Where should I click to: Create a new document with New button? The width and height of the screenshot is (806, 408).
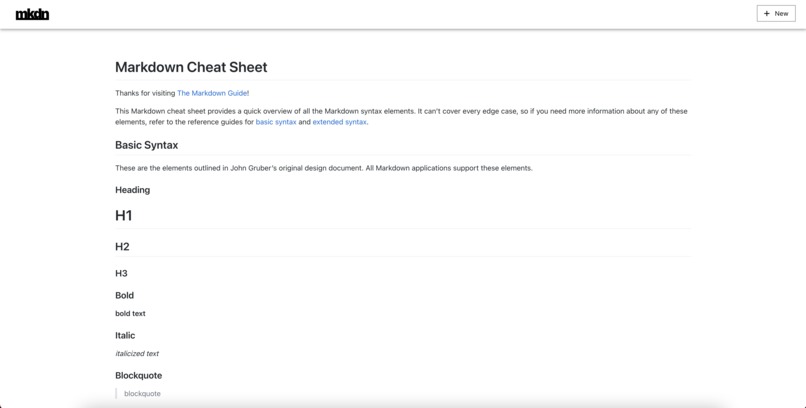776,14
